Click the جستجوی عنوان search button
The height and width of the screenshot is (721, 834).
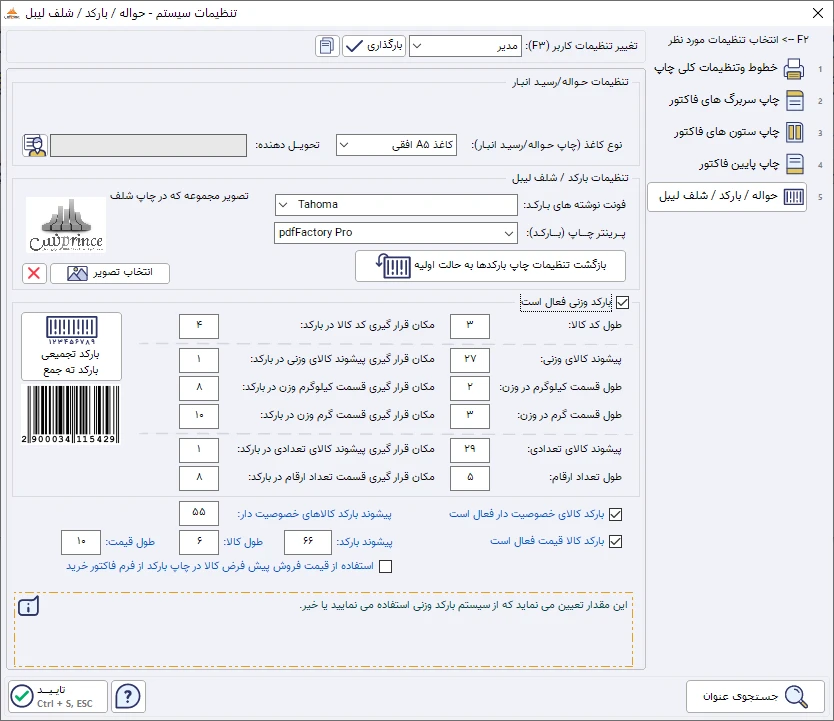point(755,696)
